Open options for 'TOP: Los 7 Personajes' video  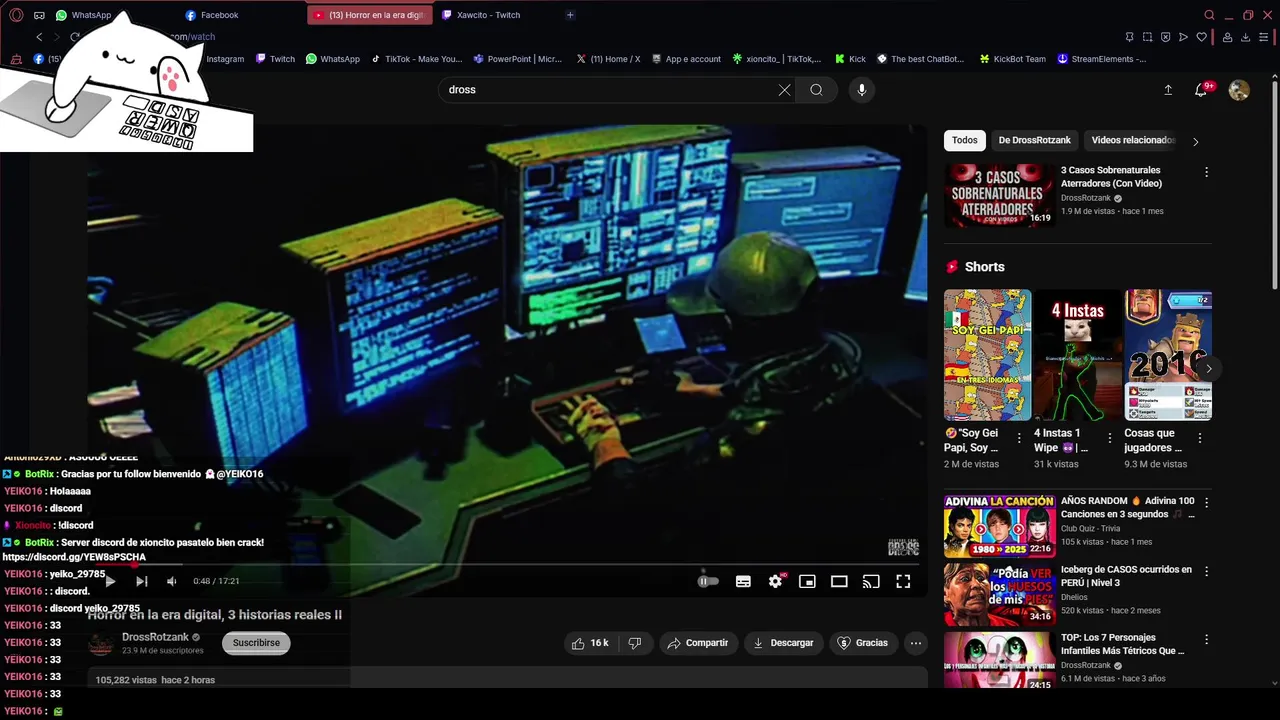coord(1206,640)
